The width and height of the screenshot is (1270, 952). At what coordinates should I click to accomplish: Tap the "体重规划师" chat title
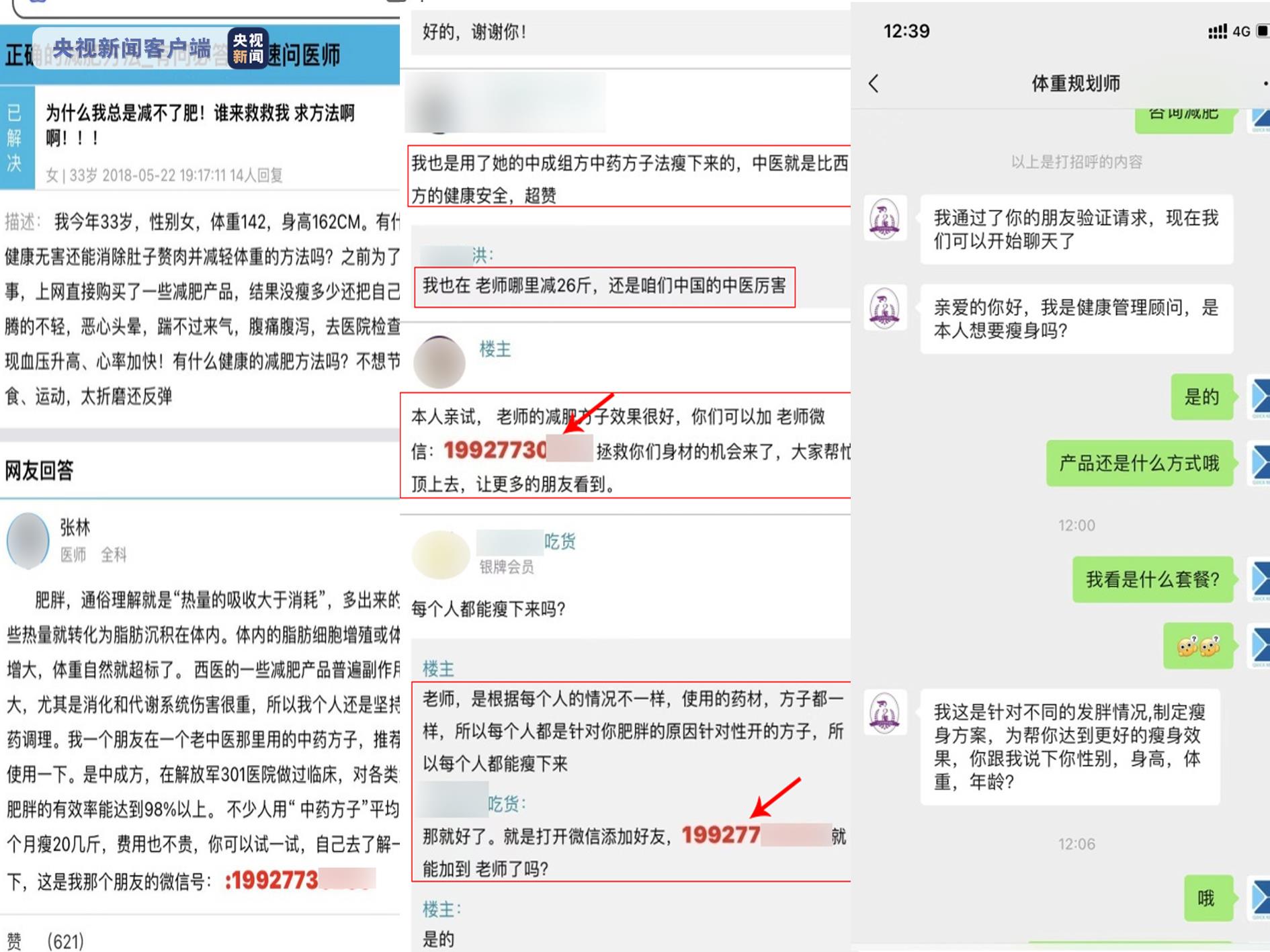click(1075, 84)
